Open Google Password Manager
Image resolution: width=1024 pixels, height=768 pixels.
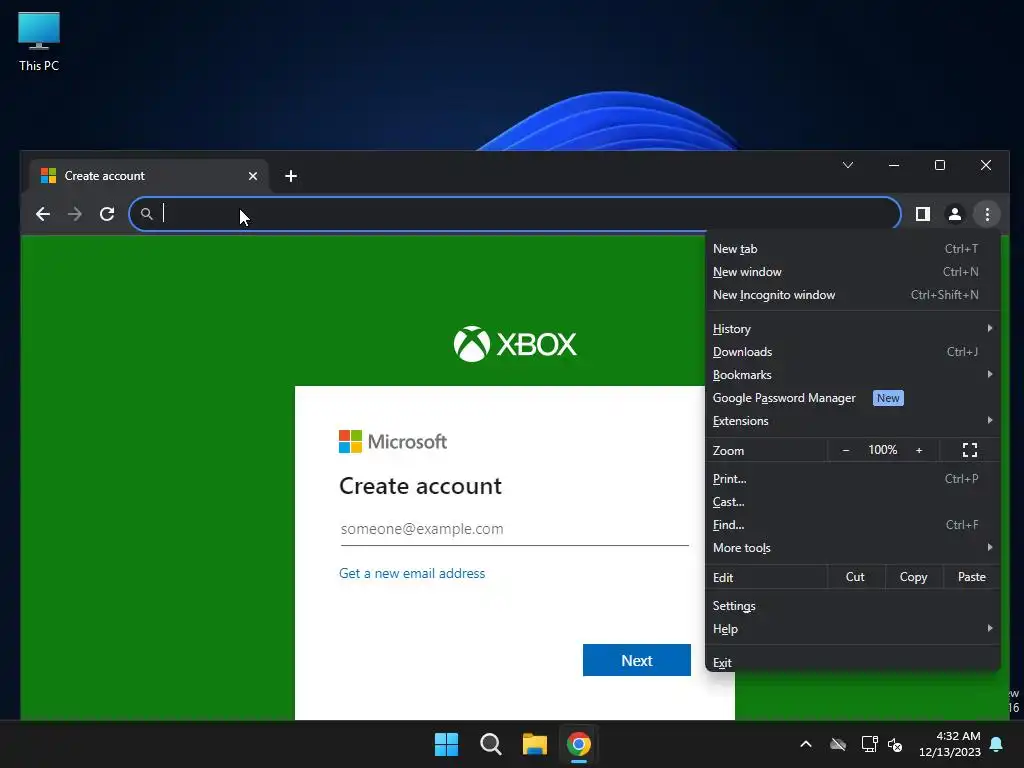click(x=853, y=398)
